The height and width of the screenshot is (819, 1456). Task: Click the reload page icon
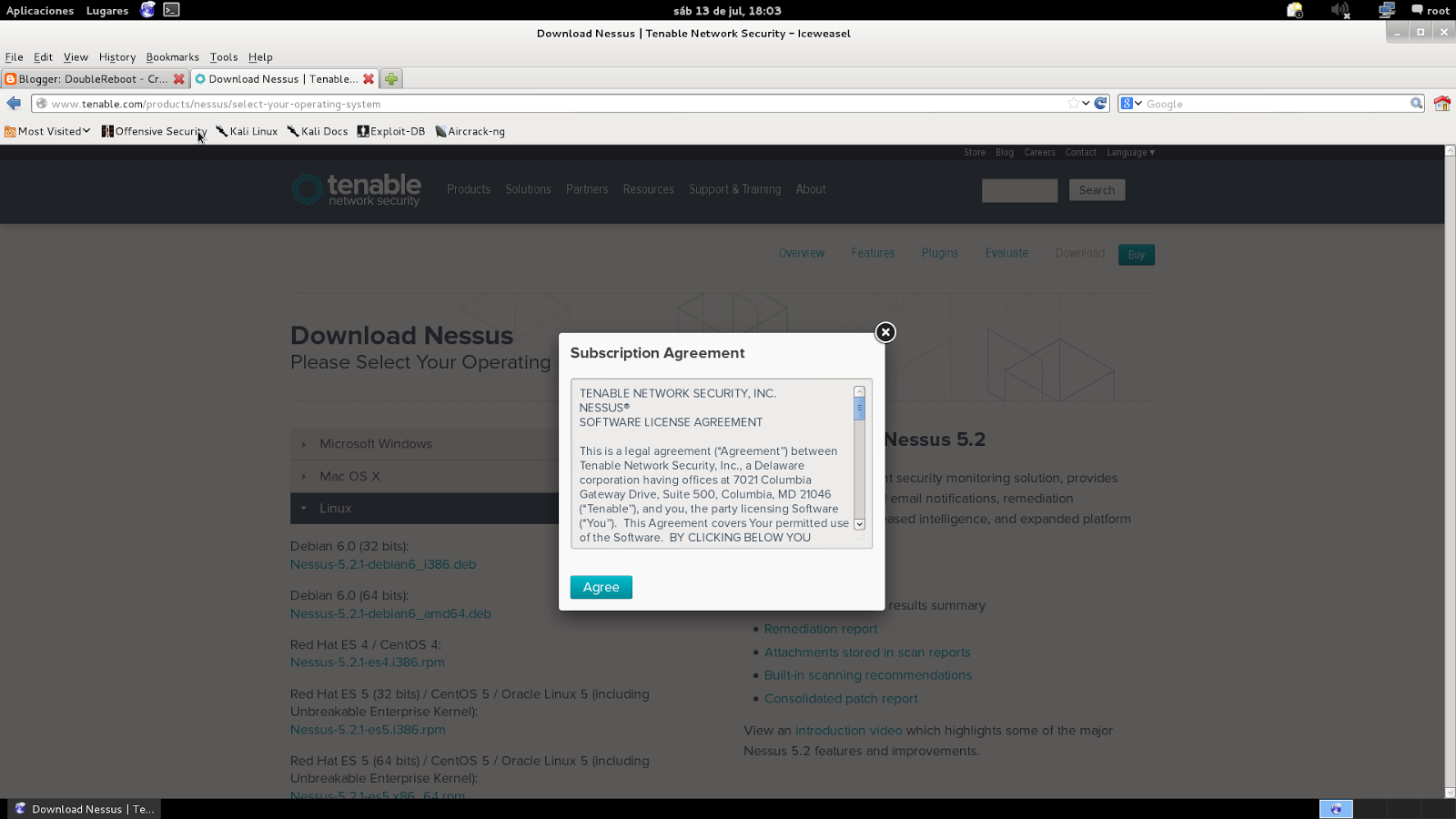[1101, 104]
